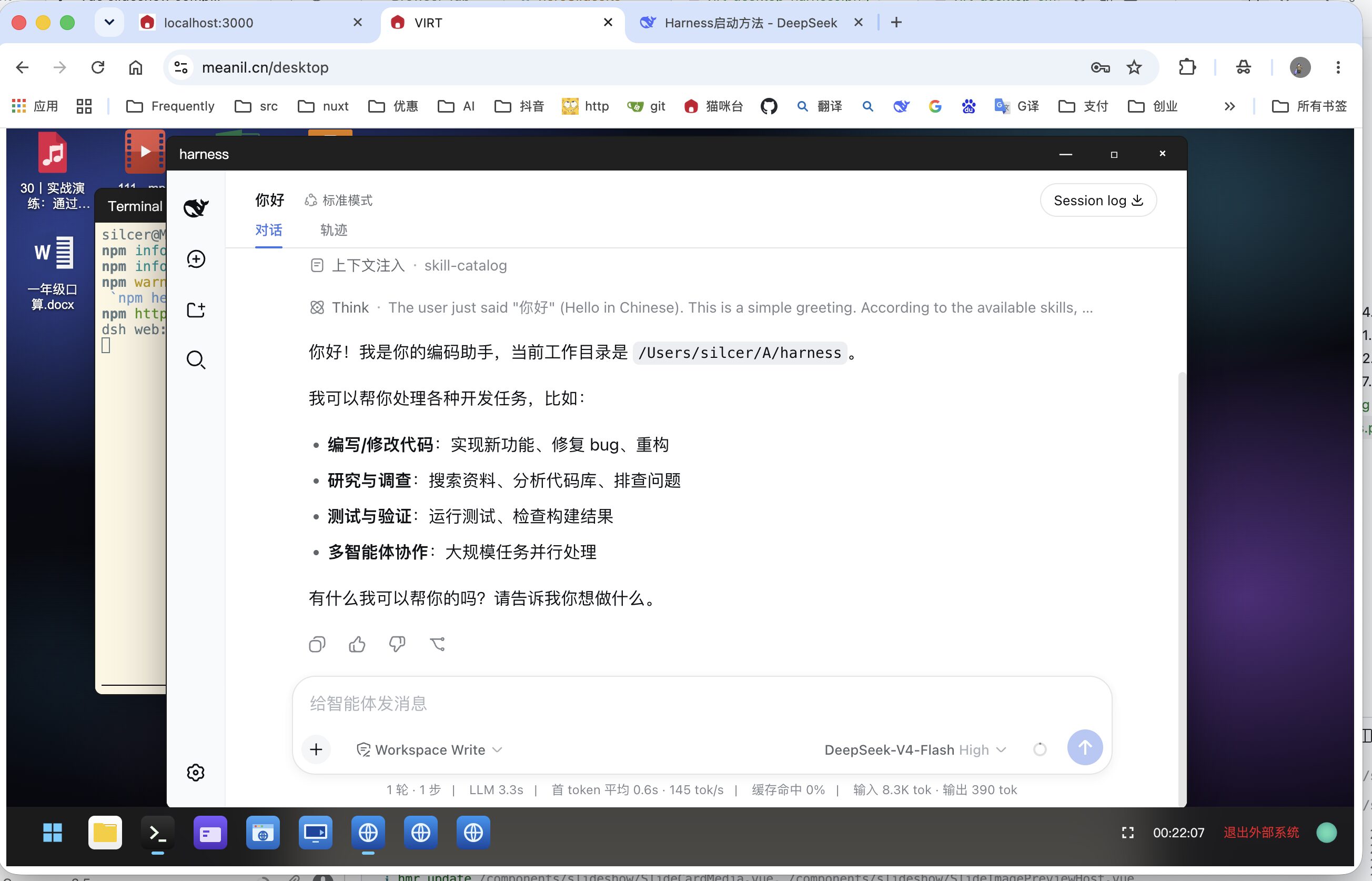Open Chrome three-dot menu
This screenshot has height=881, width=1372.
tap(1338, 67)
